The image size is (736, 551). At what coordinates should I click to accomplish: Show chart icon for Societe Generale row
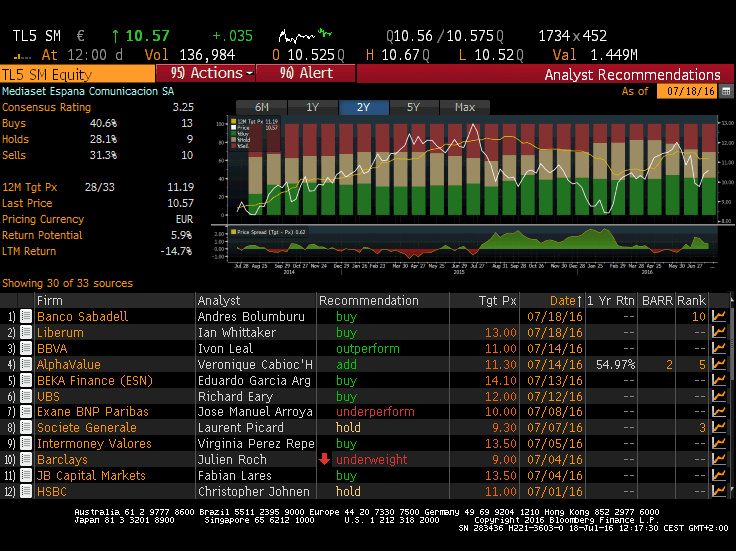click(x=719, y=428)
